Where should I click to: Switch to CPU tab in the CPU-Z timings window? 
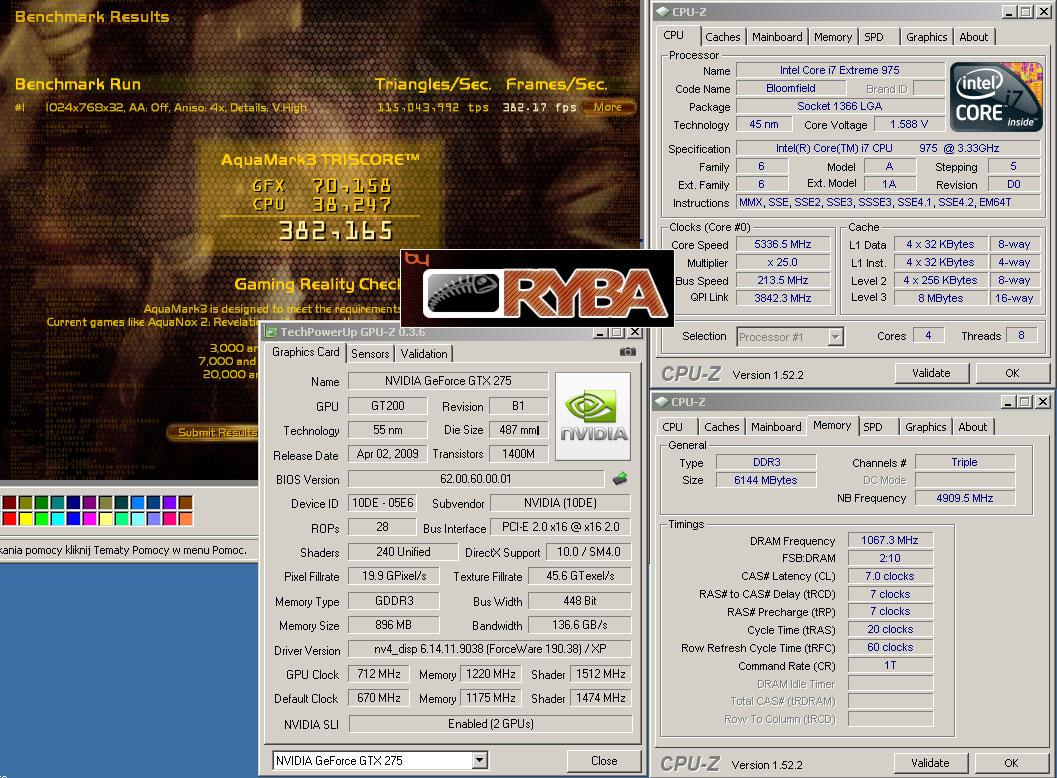(x=672, y=427)
